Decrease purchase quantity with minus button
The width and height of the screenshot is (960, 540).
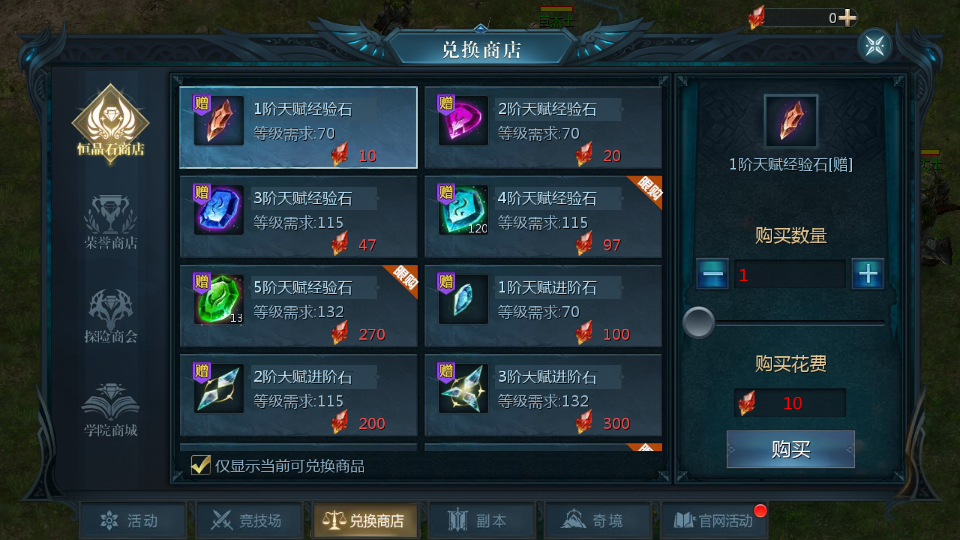point(713,274)
